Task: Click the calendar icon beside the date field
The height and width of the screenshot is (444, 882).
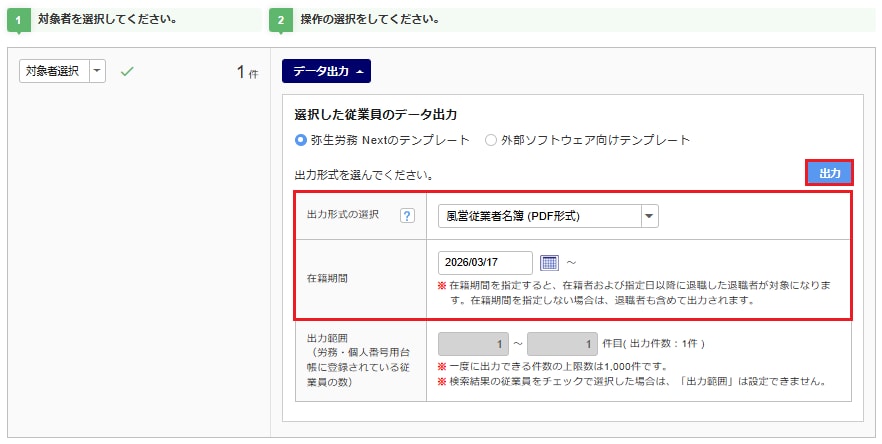Action: click(549, 263)
